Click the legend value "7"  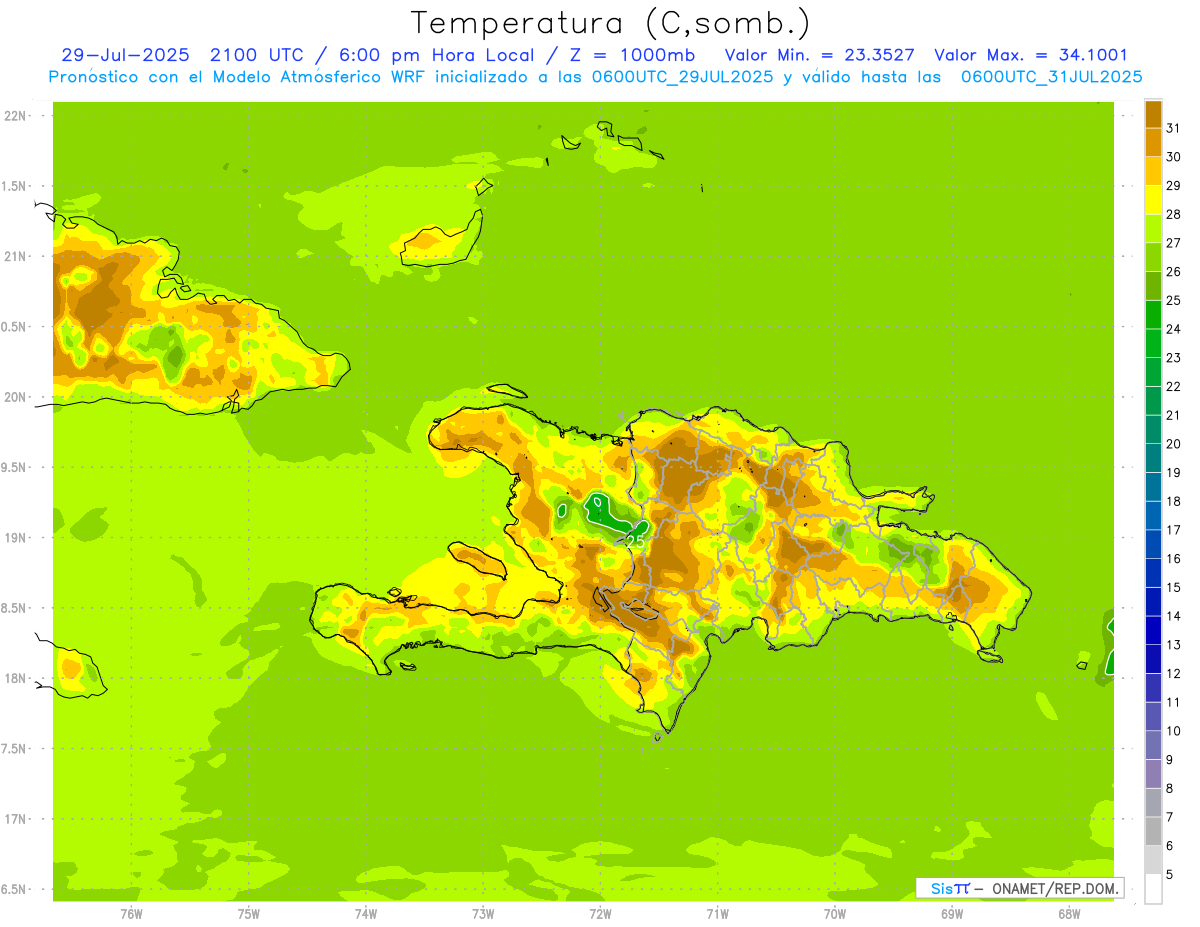pyautogui.click(x=1169, y=818)
